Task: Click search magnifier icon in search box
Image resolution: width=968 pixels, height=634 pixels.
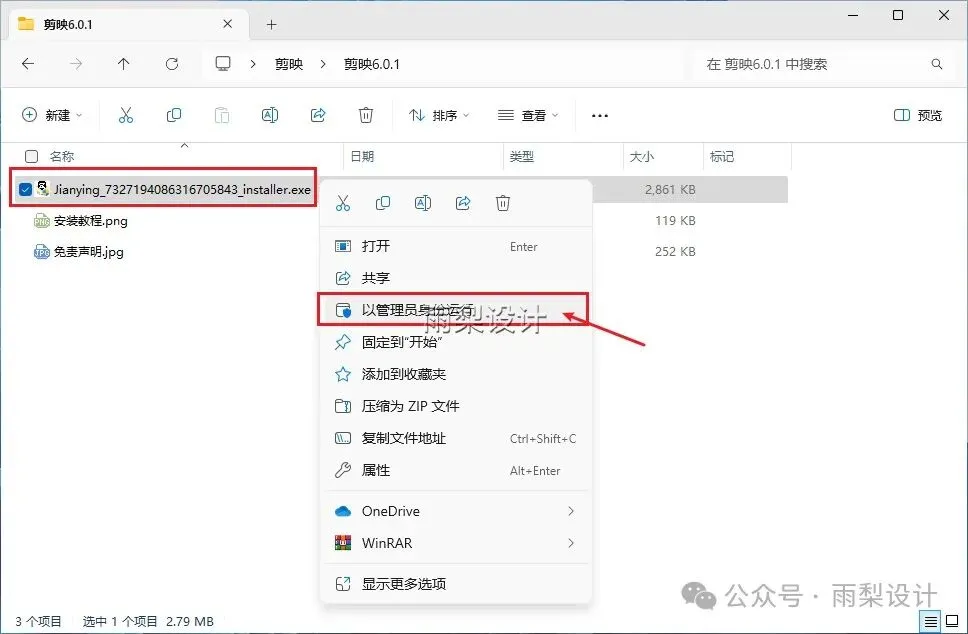Action: [937, 64]
